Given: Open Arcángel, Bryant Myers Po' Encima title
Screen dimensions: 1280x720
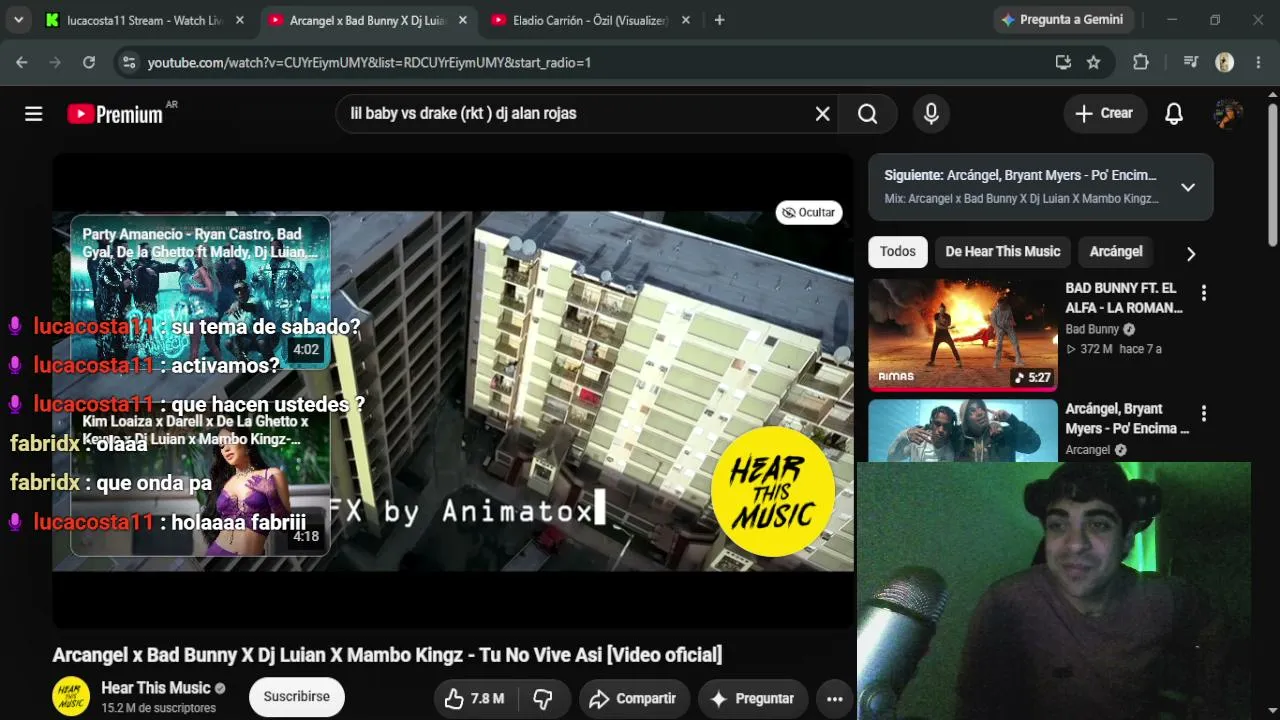Looking at the screenshot, I should (x=1127, y=419).
